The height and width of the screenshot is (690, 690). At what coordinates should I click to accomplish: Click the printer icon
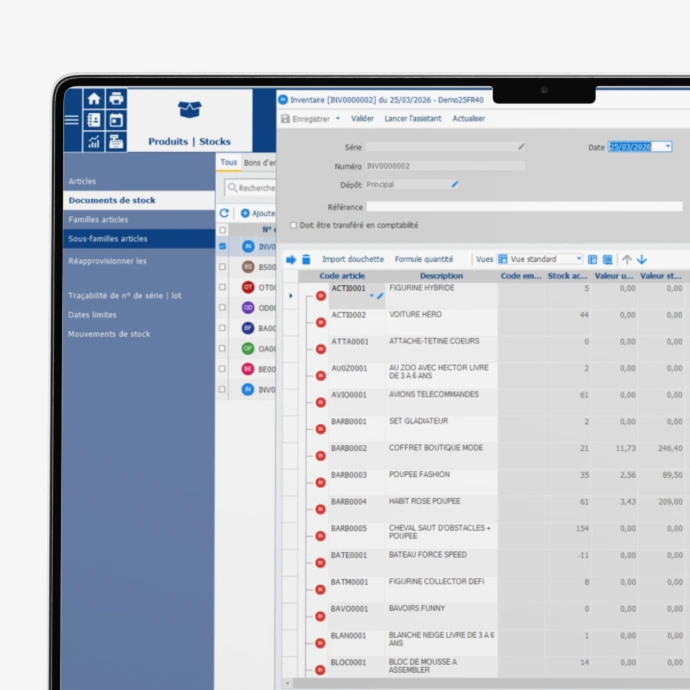point(116,99)
